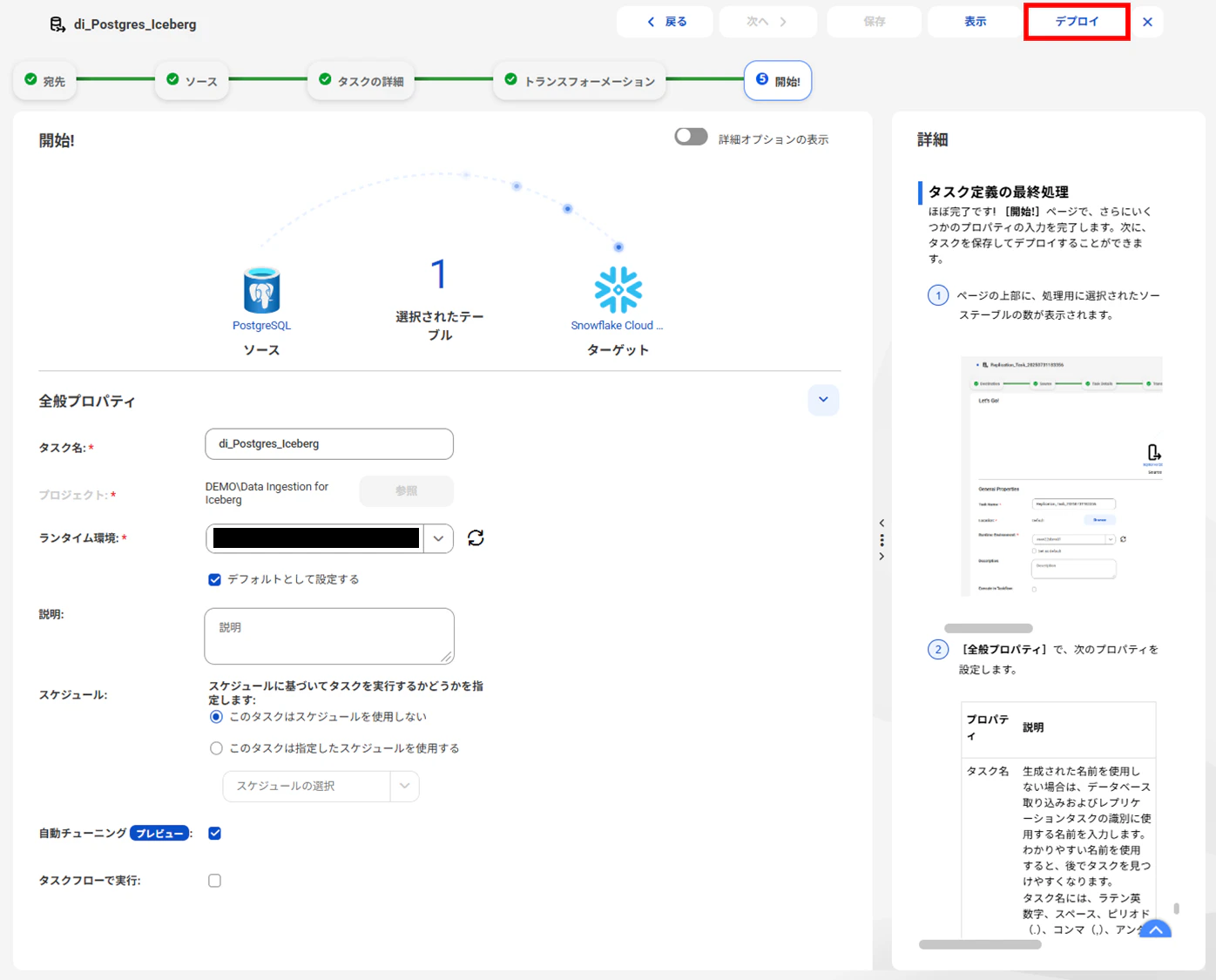The image size is (1216, 980).
Task: Uncheck the 自動チューニング checkbox
Action: [x=215, y=834]
